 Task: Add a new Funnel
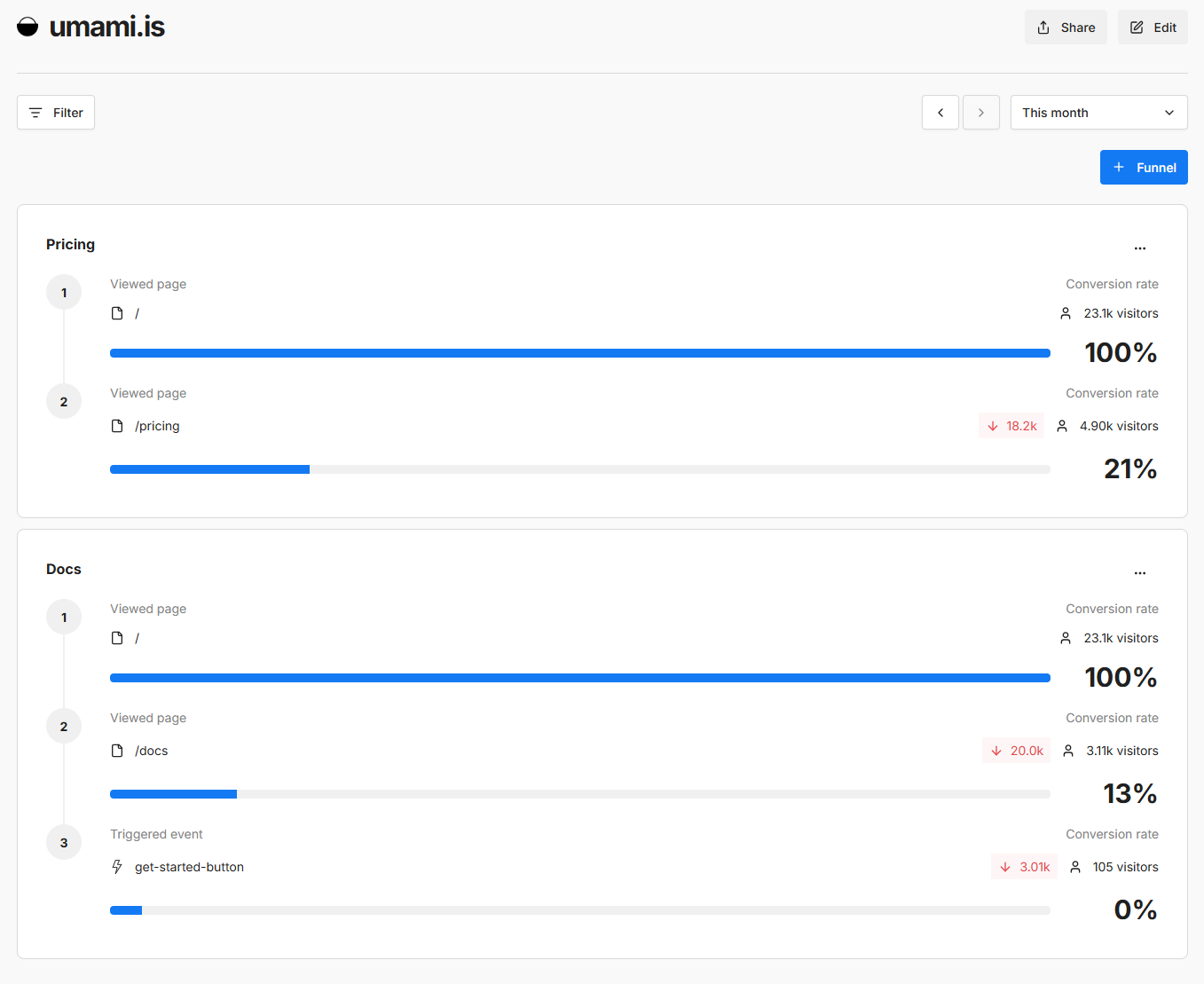[x=1144, y=168]
